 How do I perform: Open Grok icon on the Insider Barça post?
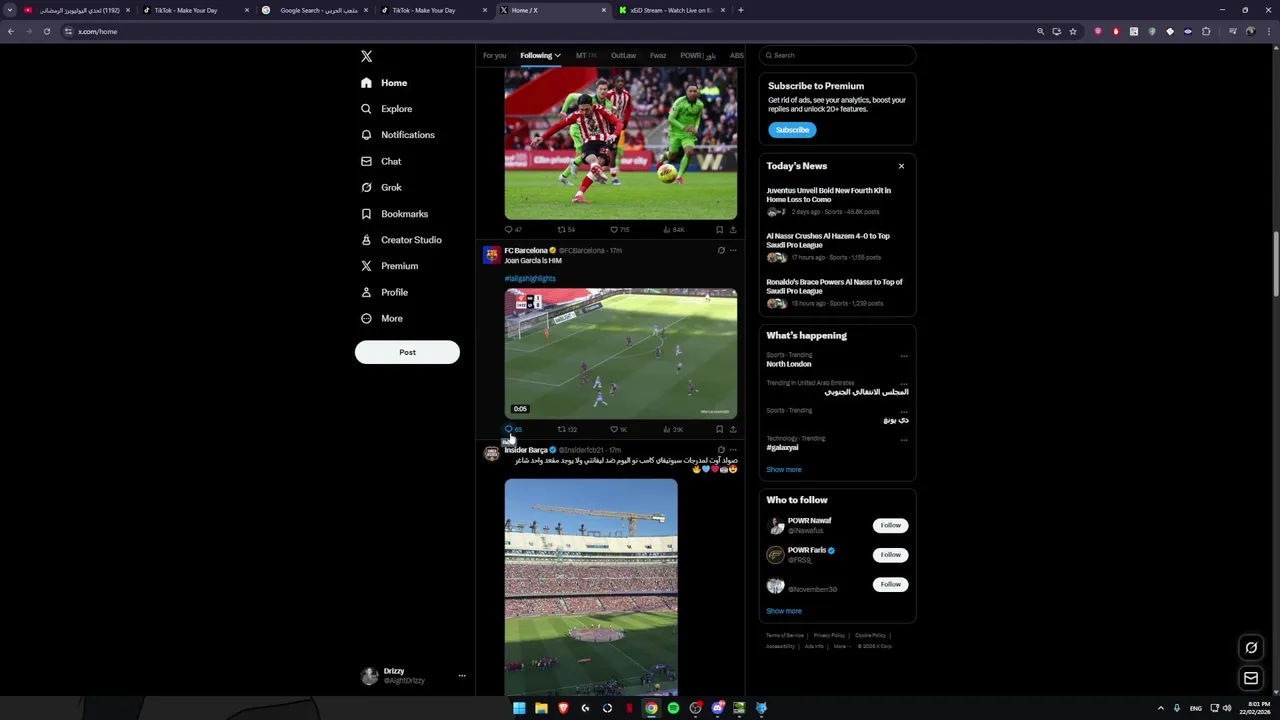coord(721,450)
